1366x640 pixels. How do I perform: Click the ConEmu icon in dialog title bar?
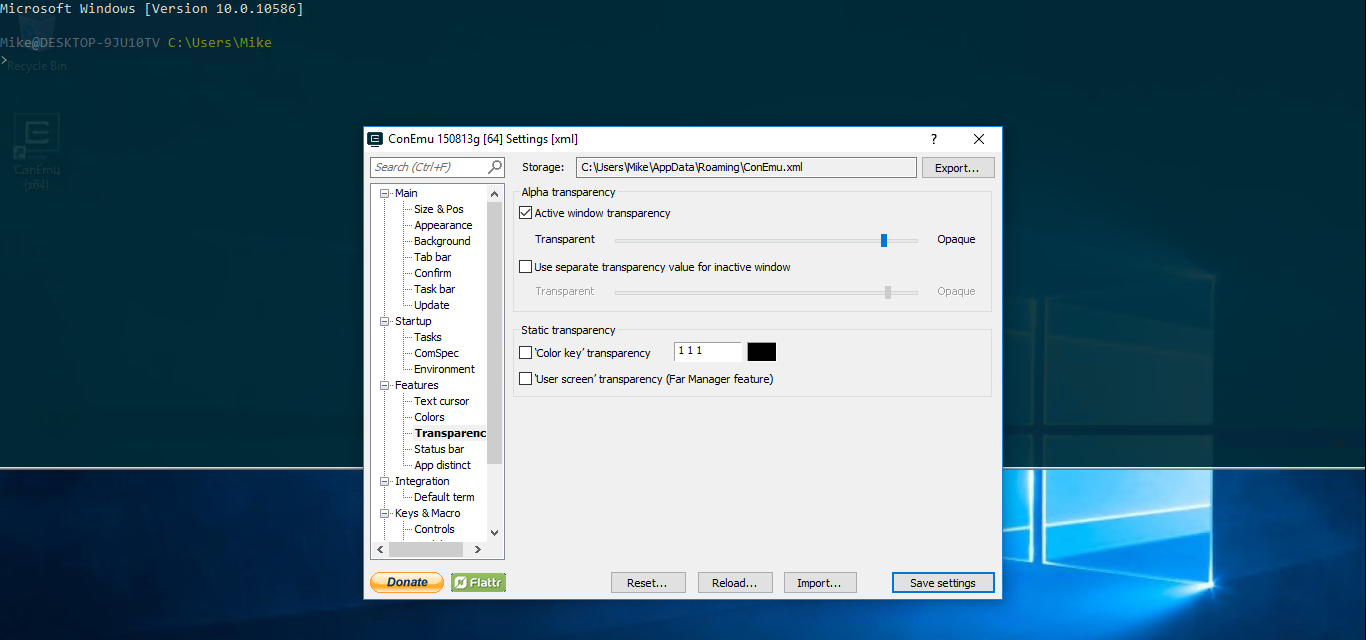[376, 139]
